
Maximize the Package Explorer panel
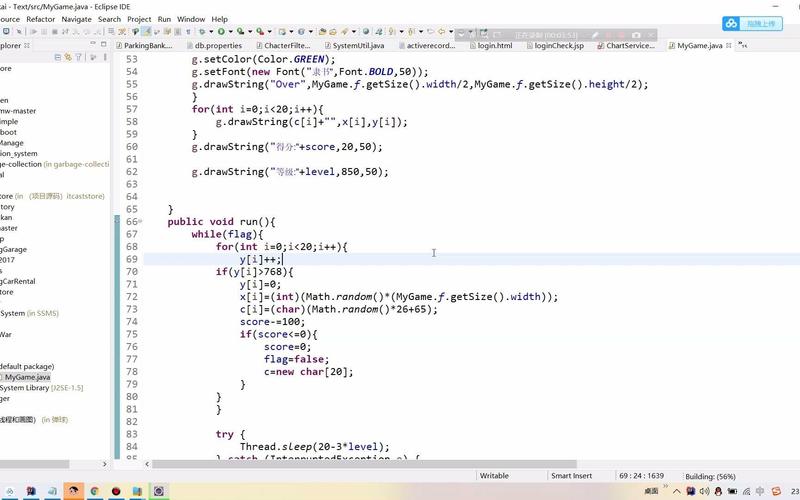pos(104,44)
